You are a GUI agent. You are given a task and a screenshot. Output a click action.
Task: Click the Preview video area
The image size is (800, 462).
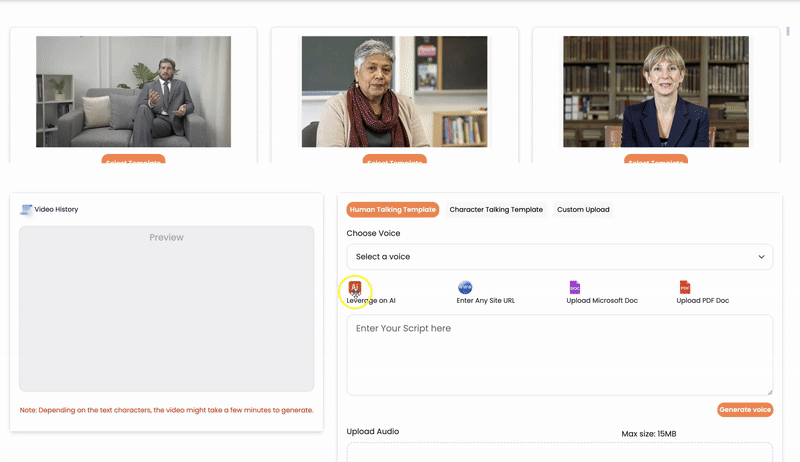point(166,309)
